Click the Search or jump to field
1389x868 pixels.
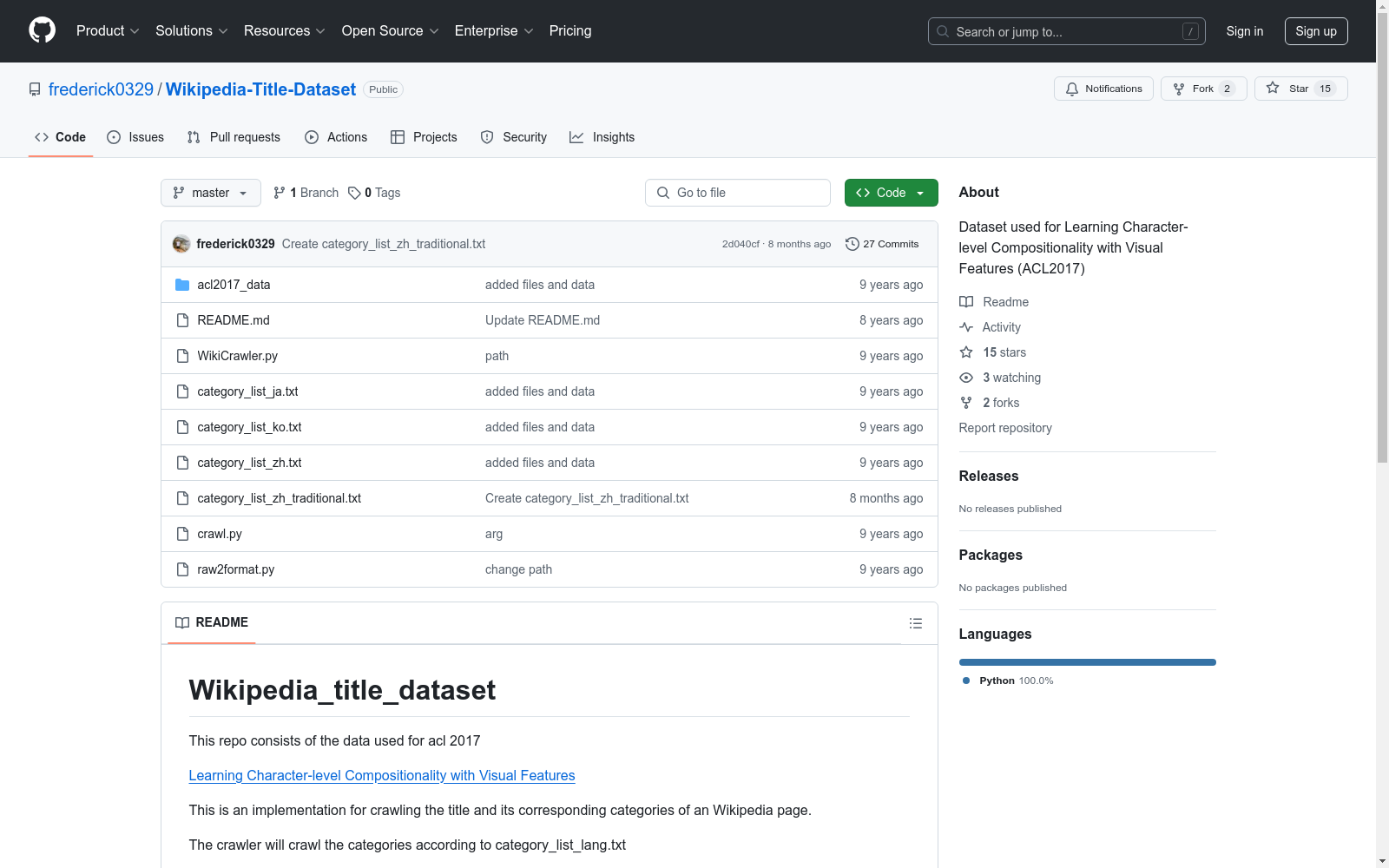point(1067,31)
